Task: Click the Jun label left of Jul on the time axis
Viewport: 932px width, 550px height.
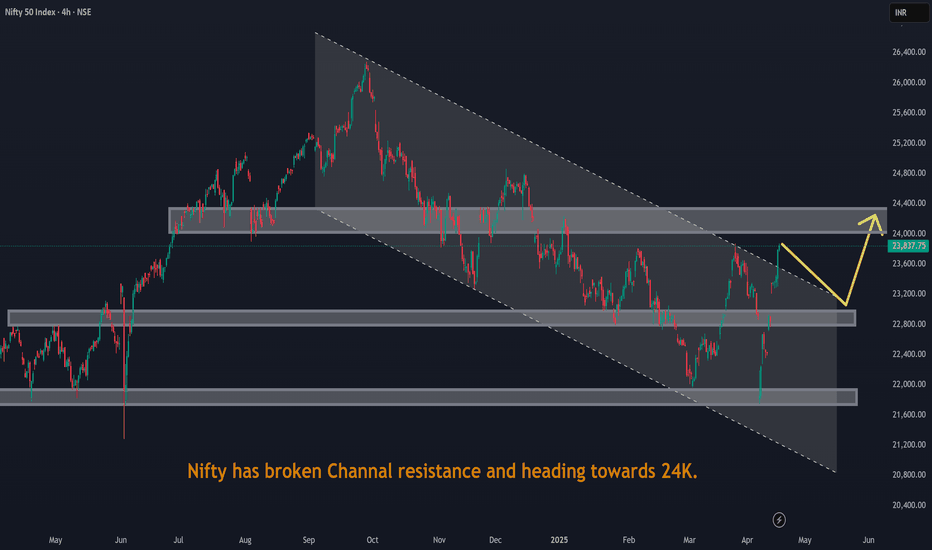Action: pos(121,540)
